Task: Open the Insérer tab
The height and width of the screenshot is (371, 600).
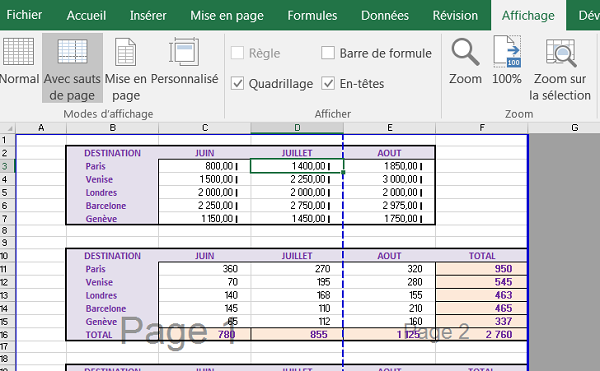Action: click(x=148, y=15)
